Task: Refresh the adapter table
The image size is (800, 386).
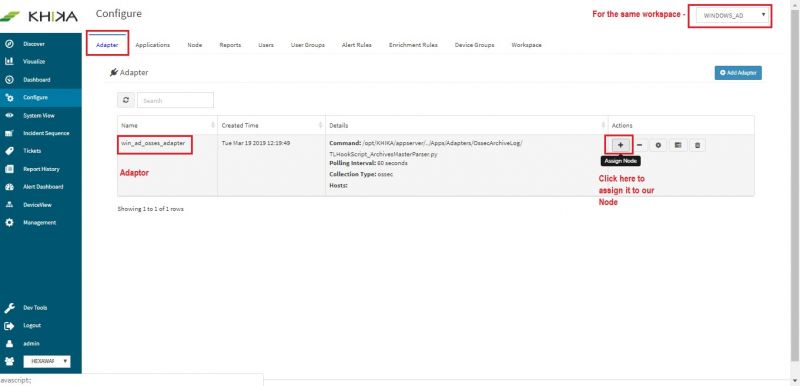Action: point(126,100)
